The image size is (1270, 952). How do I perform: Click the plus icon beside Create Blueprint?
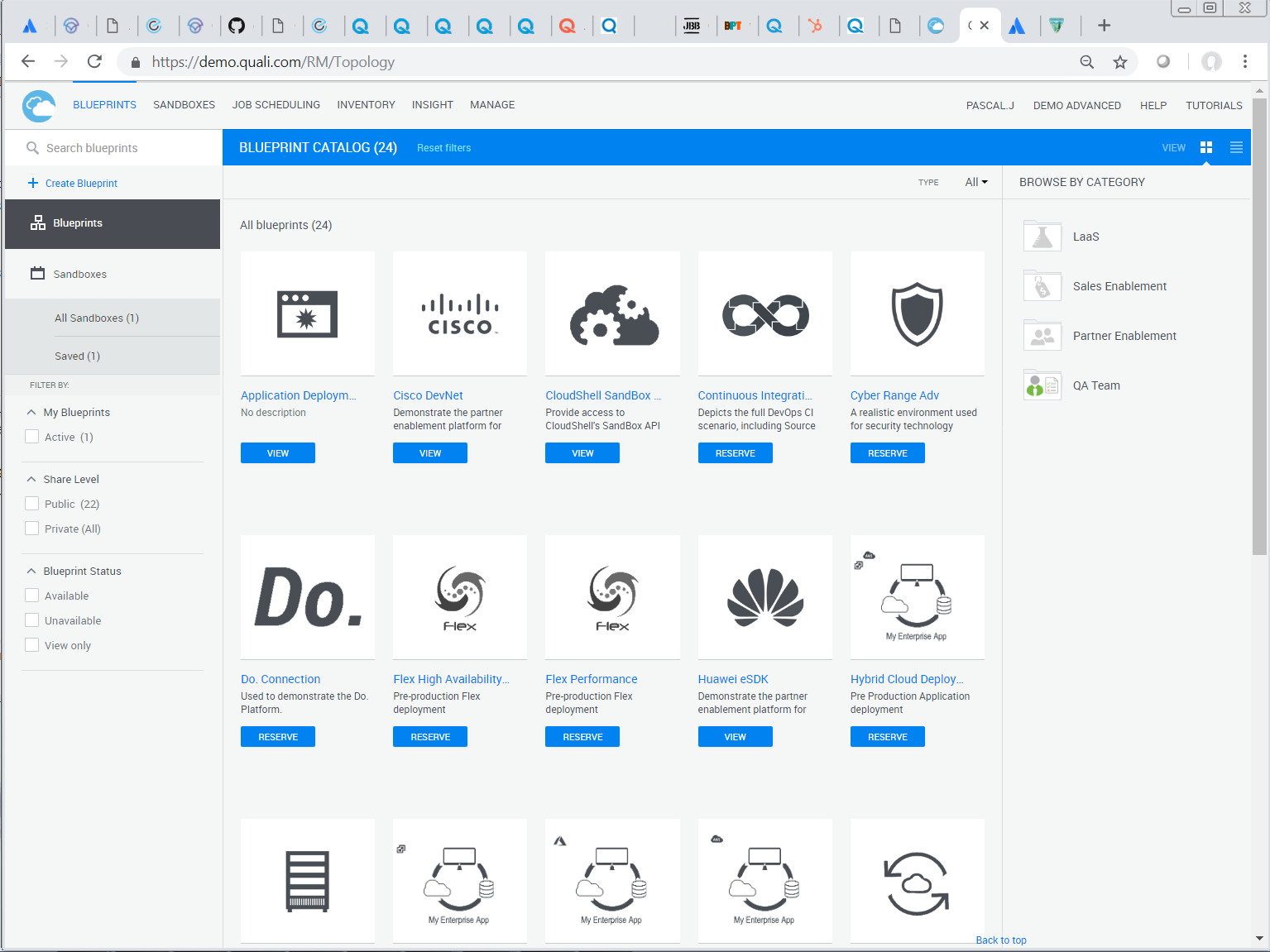click(x=33, y=183)
